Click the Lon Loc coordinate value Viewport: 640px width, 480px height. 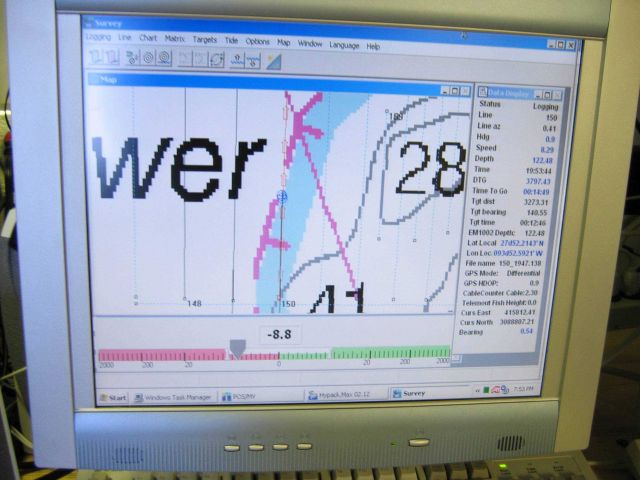518,253
